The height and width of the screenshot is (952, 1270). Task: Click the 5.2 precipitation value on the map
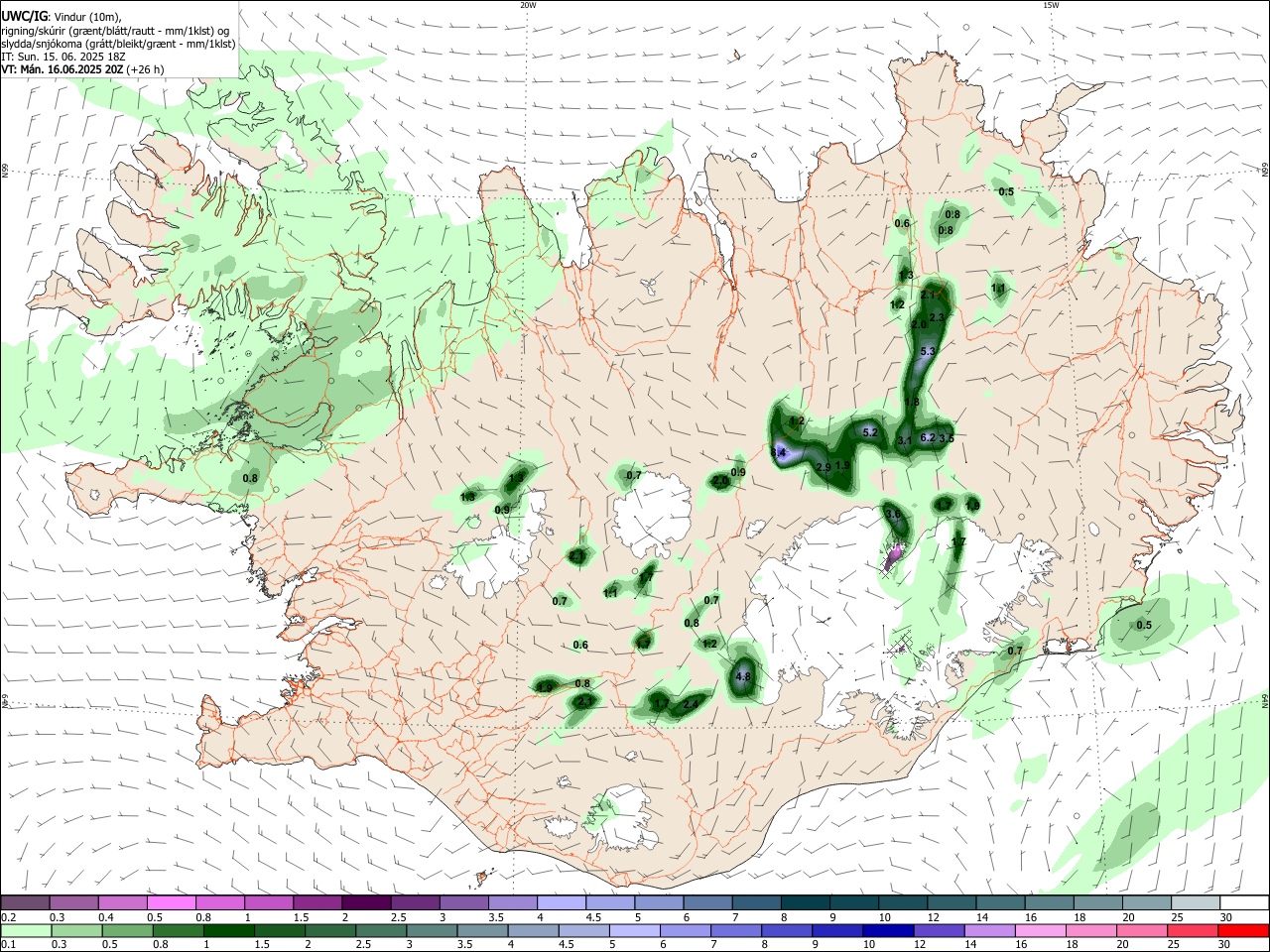click(x=870, y=432)
